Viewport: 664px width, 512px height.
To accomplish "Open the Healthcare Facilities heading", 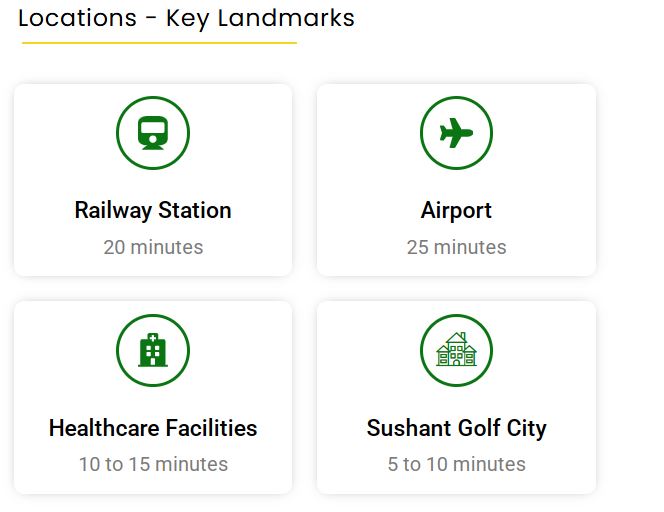I will [153, 428].
